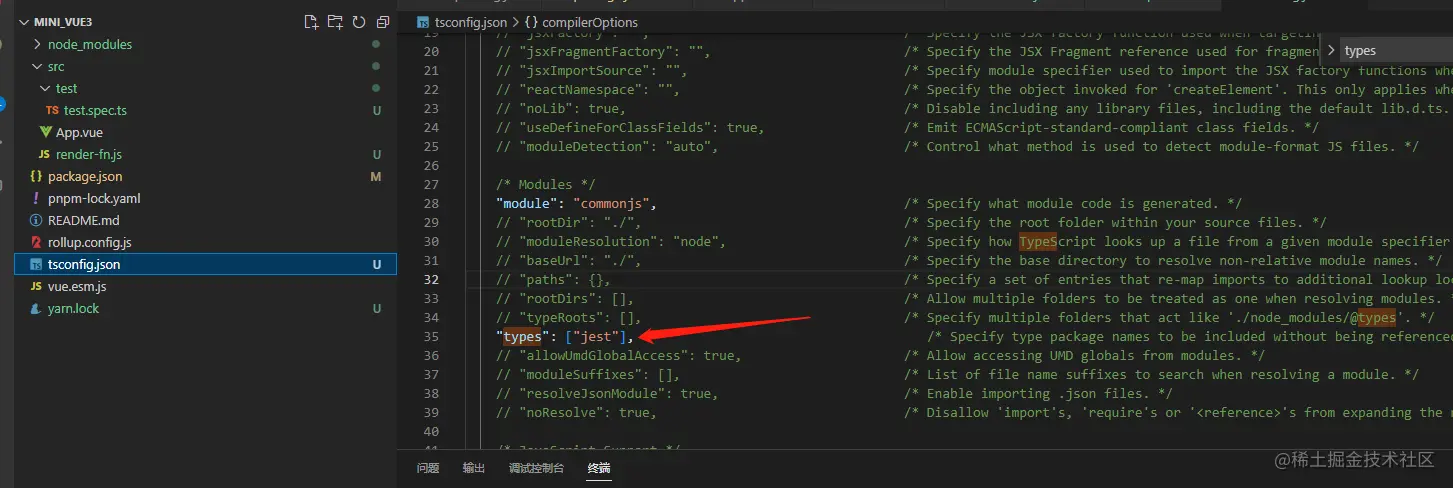Screen dimensions: 1453x488
Task: Click compilerOptions breadcrumb segment
Action: point(591,22)
